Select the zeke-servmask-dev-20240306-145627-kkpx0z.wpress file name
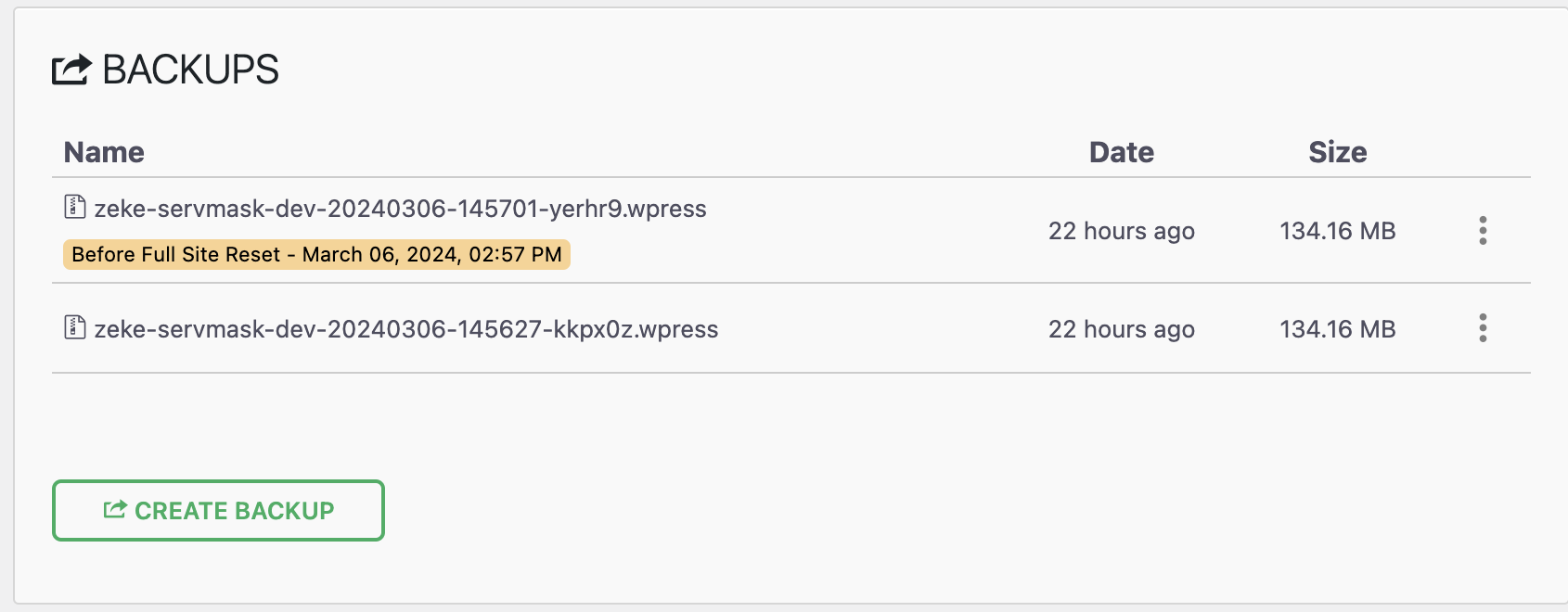 [405, 329]
